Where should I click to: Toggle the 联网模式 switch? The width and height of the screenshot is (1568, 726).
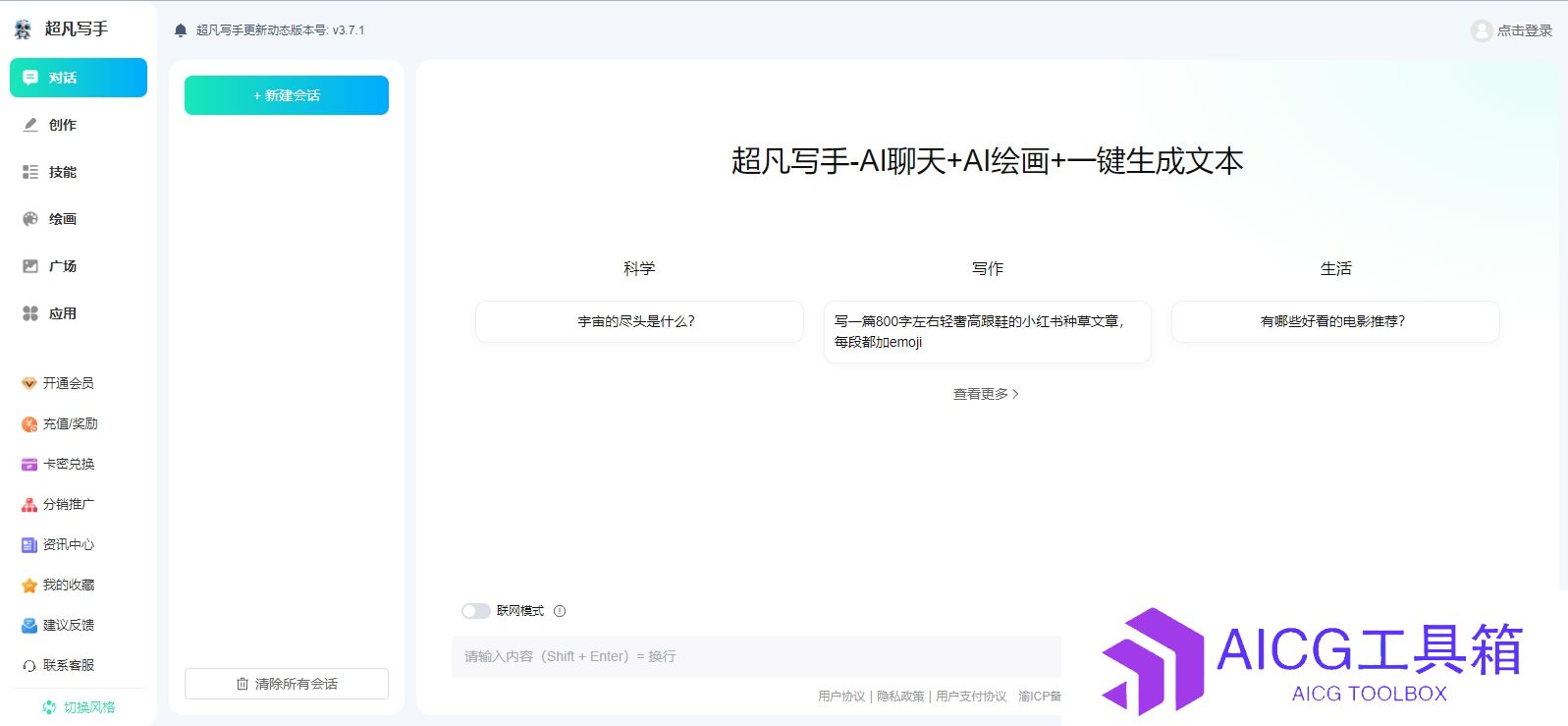[x=476, y=611]
